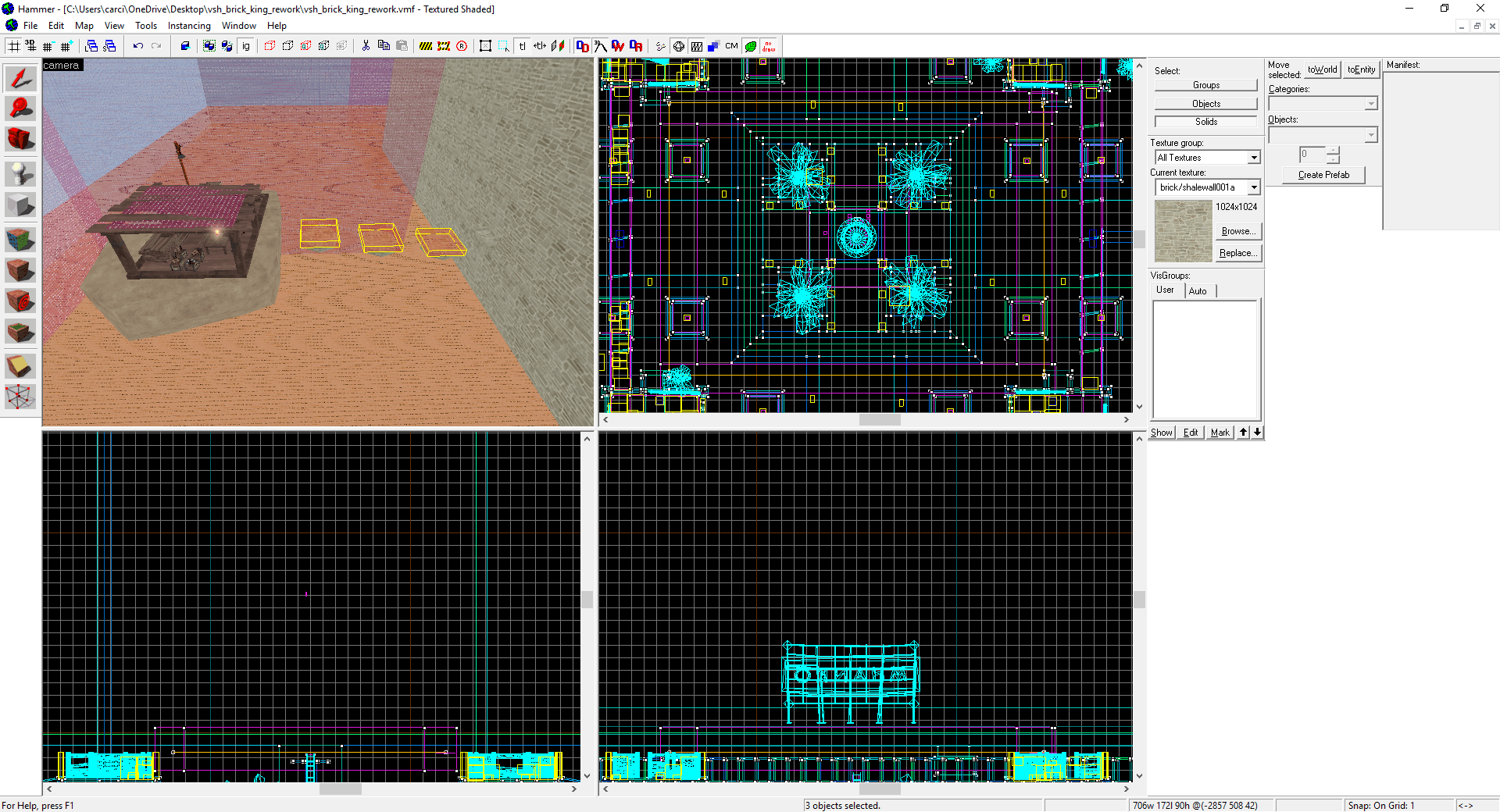Switch to the Auto VisGroups tab
Image resolution: width=1500 pixels, height=812 pixels.
coord(1198,290)
